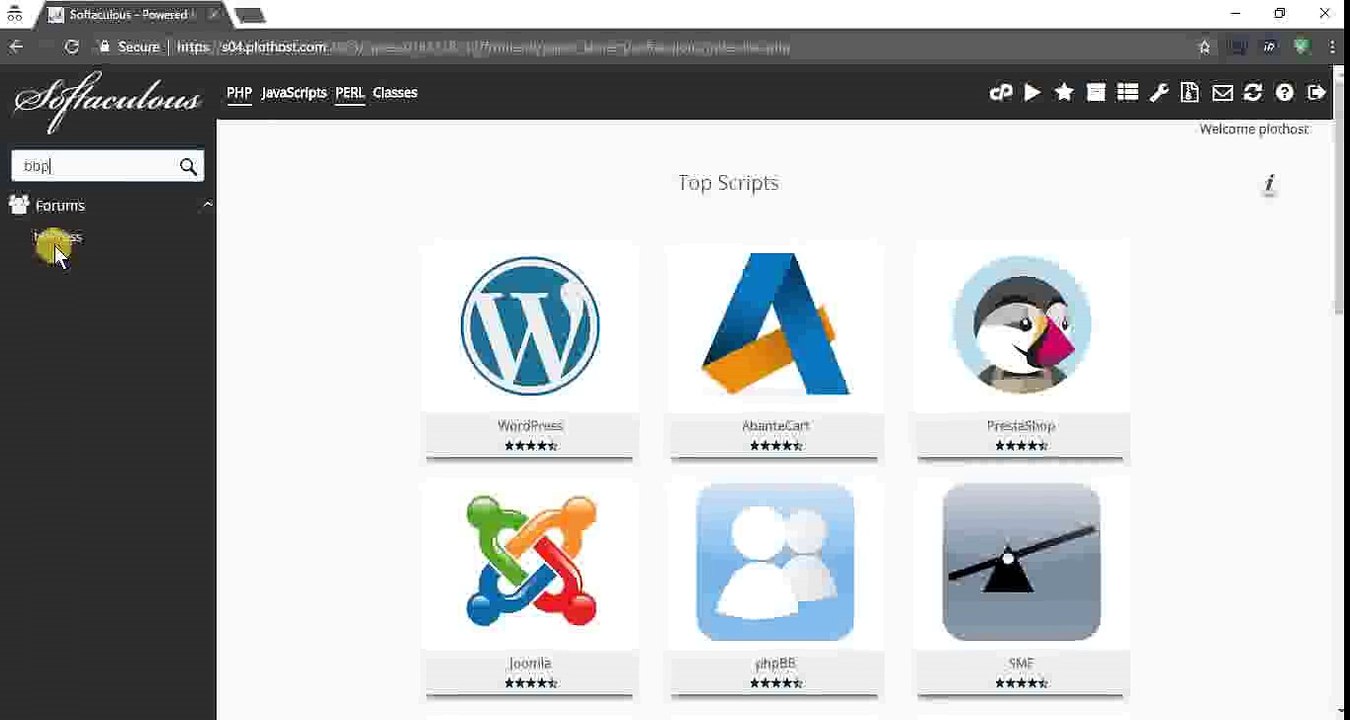
Task: Click the green shield extension icon
Action: pos(1301,46)
